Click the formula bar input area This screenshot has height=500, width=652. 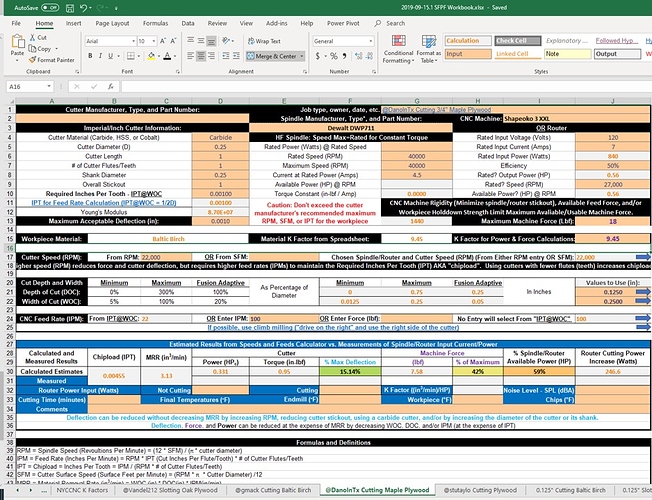click(386, 87)
